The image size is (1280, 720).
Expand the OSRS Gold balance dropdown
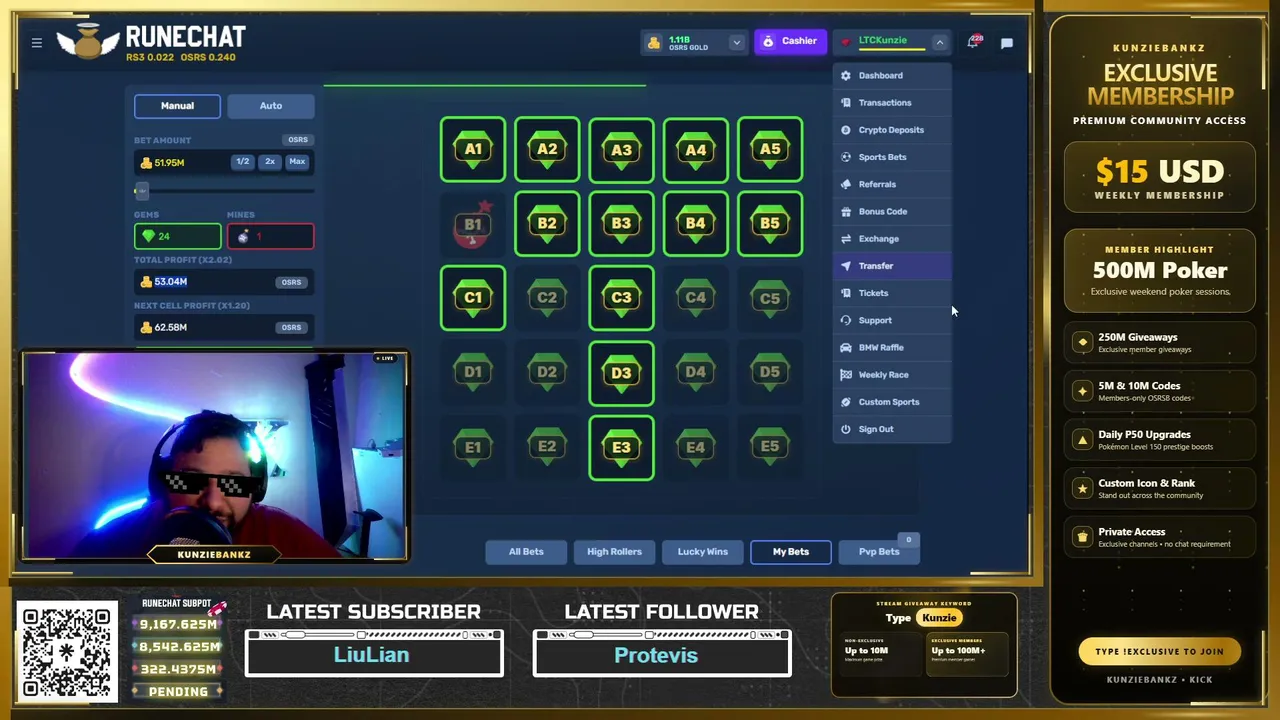(736, 42)
